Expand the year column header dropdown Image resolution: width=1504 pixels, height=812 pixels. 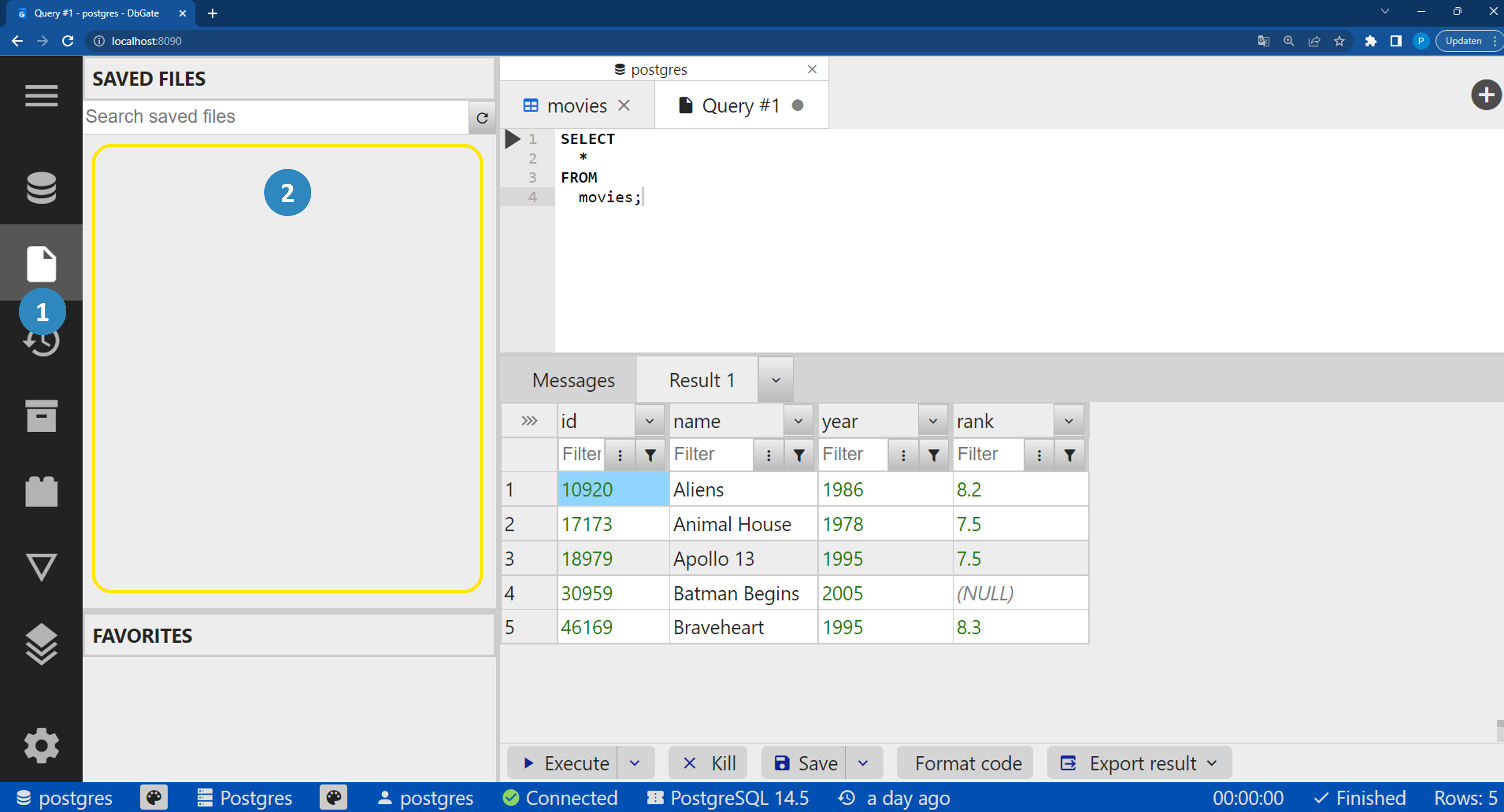click(932, 421)
